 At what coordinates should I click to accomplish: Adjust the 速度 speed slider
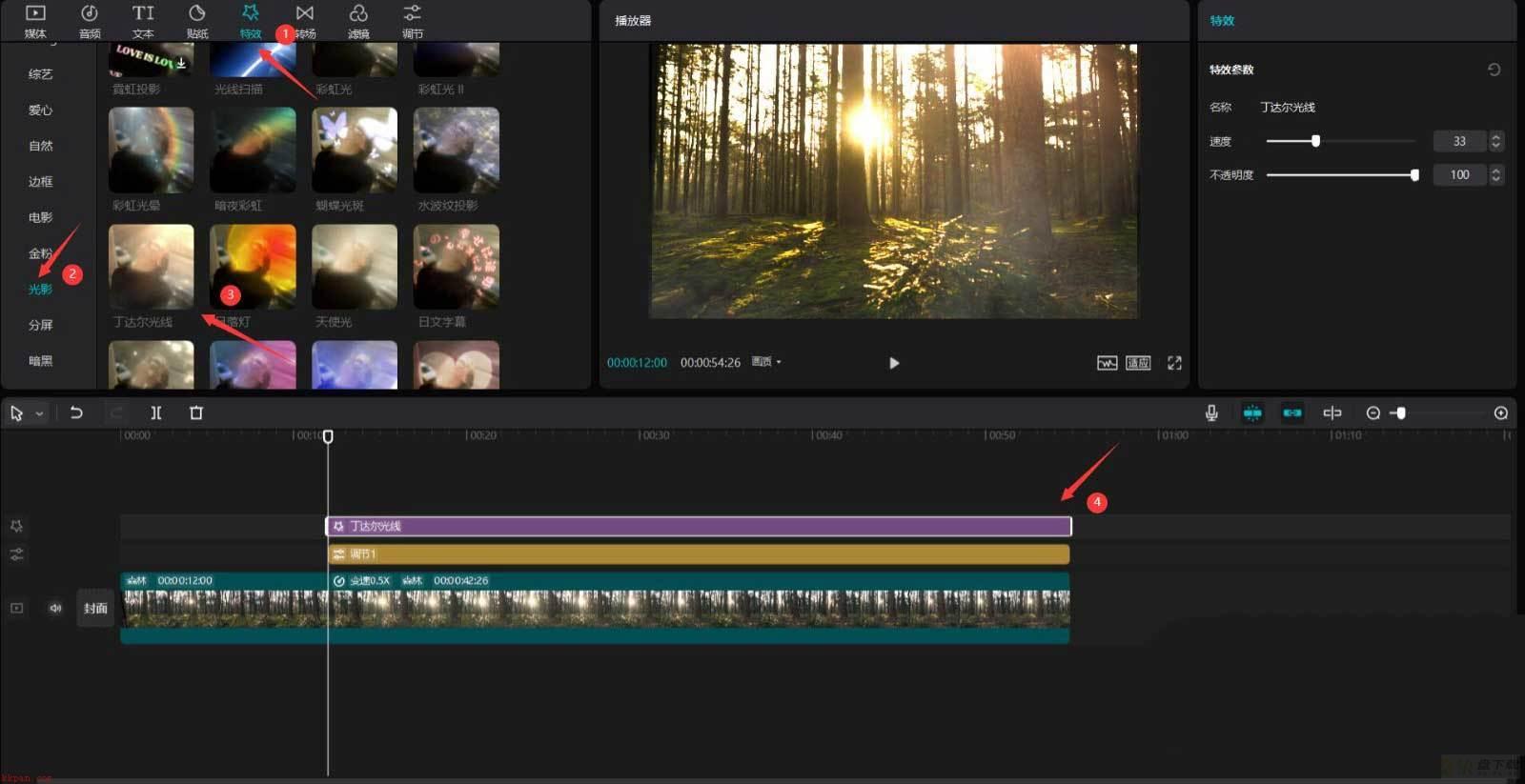(1315, 141)
